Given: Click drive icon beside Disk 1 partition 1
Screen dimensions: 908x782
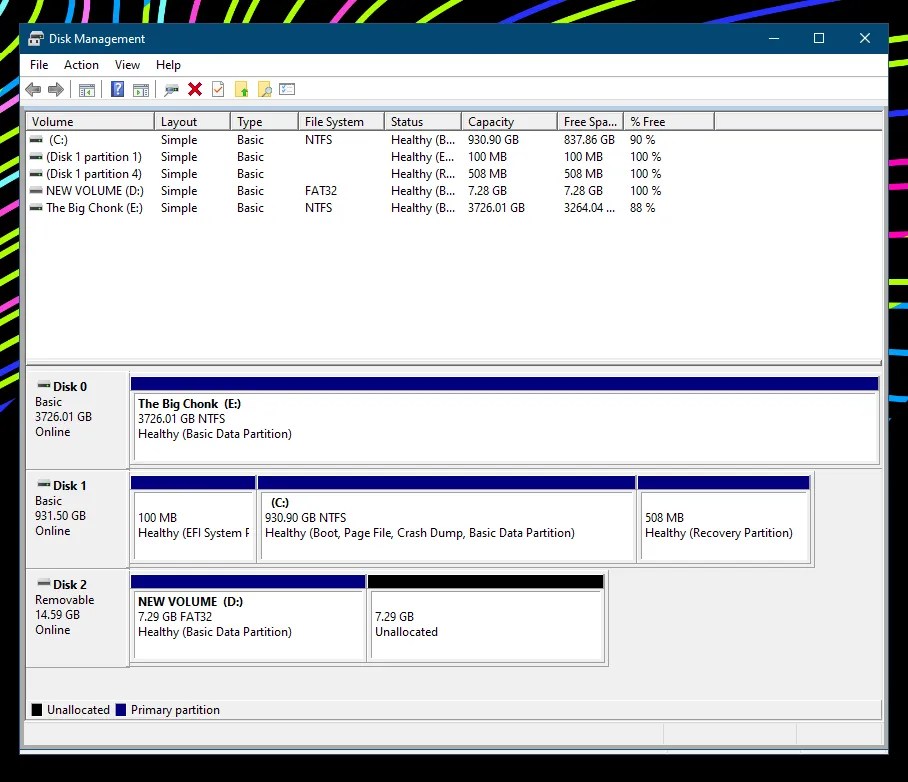Looking at the screenshot, I should pos(36,157).
